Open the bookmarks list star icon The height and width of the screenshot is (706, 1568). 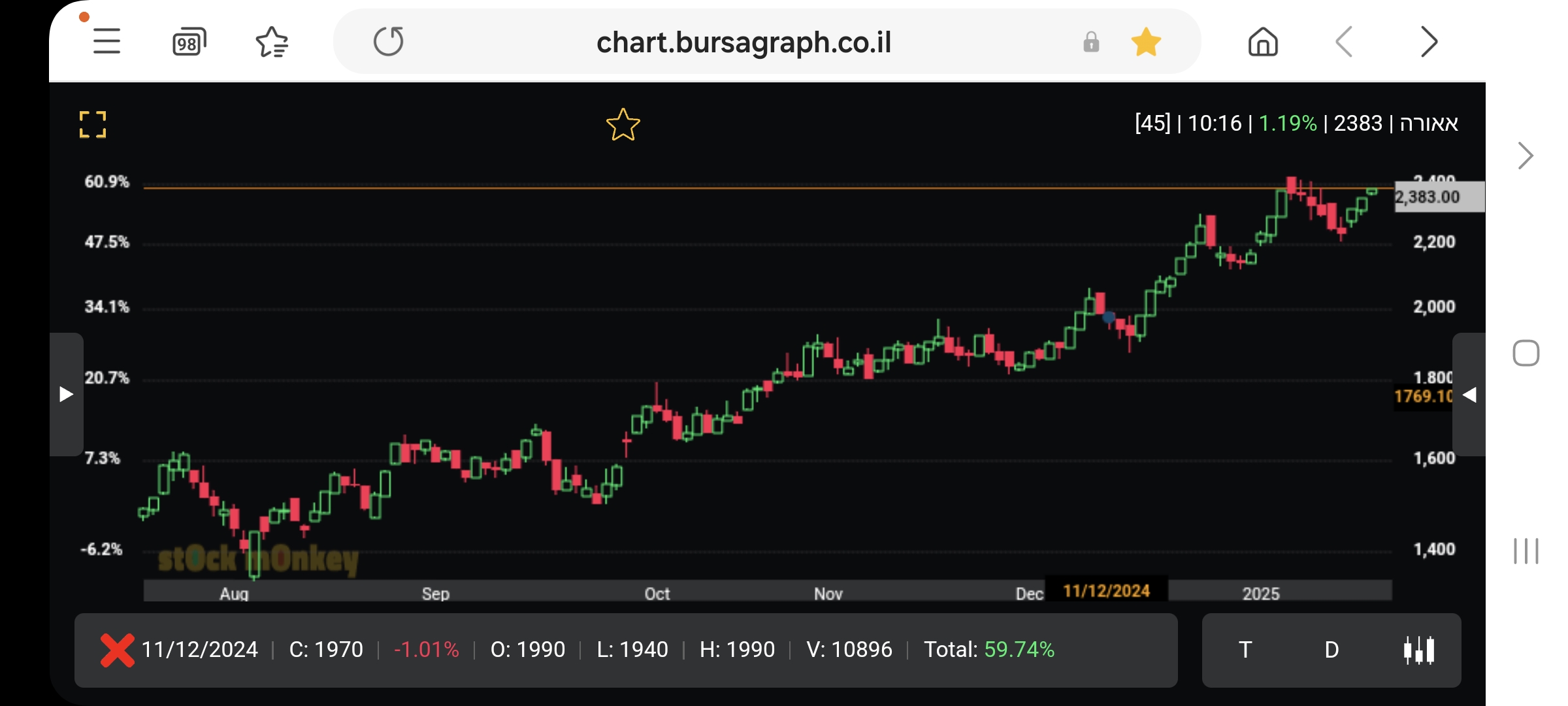[x=272, y=42]
